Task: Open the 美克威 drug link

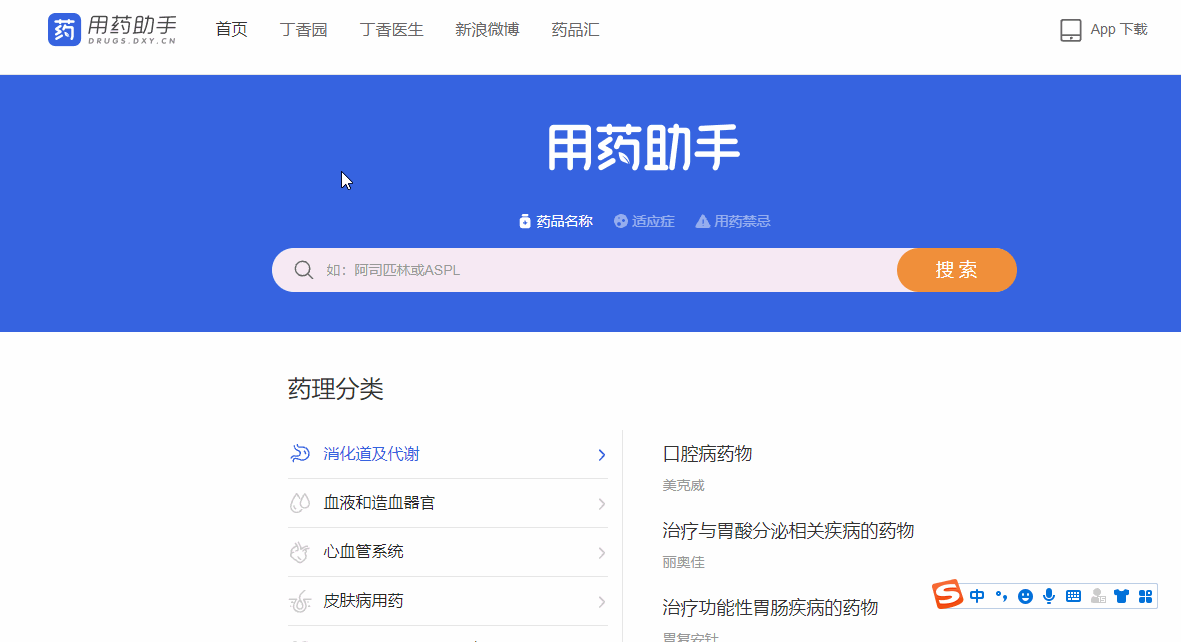Action: (x=686, y=485)
